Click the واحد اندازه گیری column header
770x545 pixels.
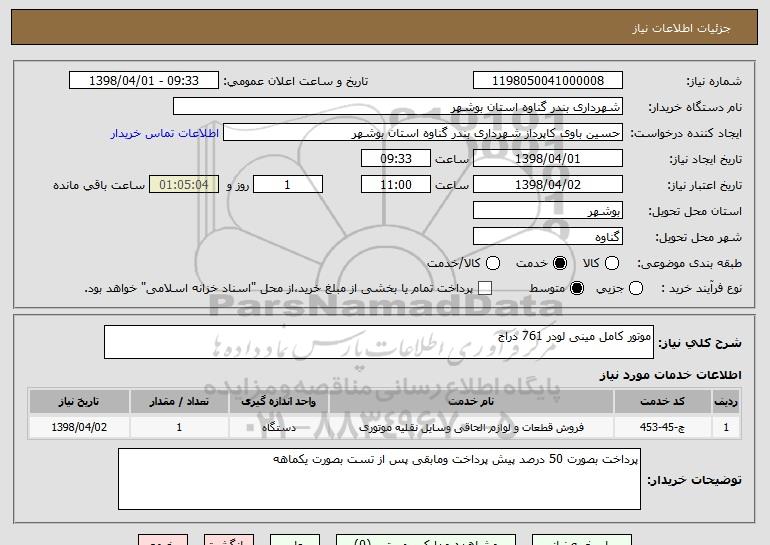pos(278,402)
